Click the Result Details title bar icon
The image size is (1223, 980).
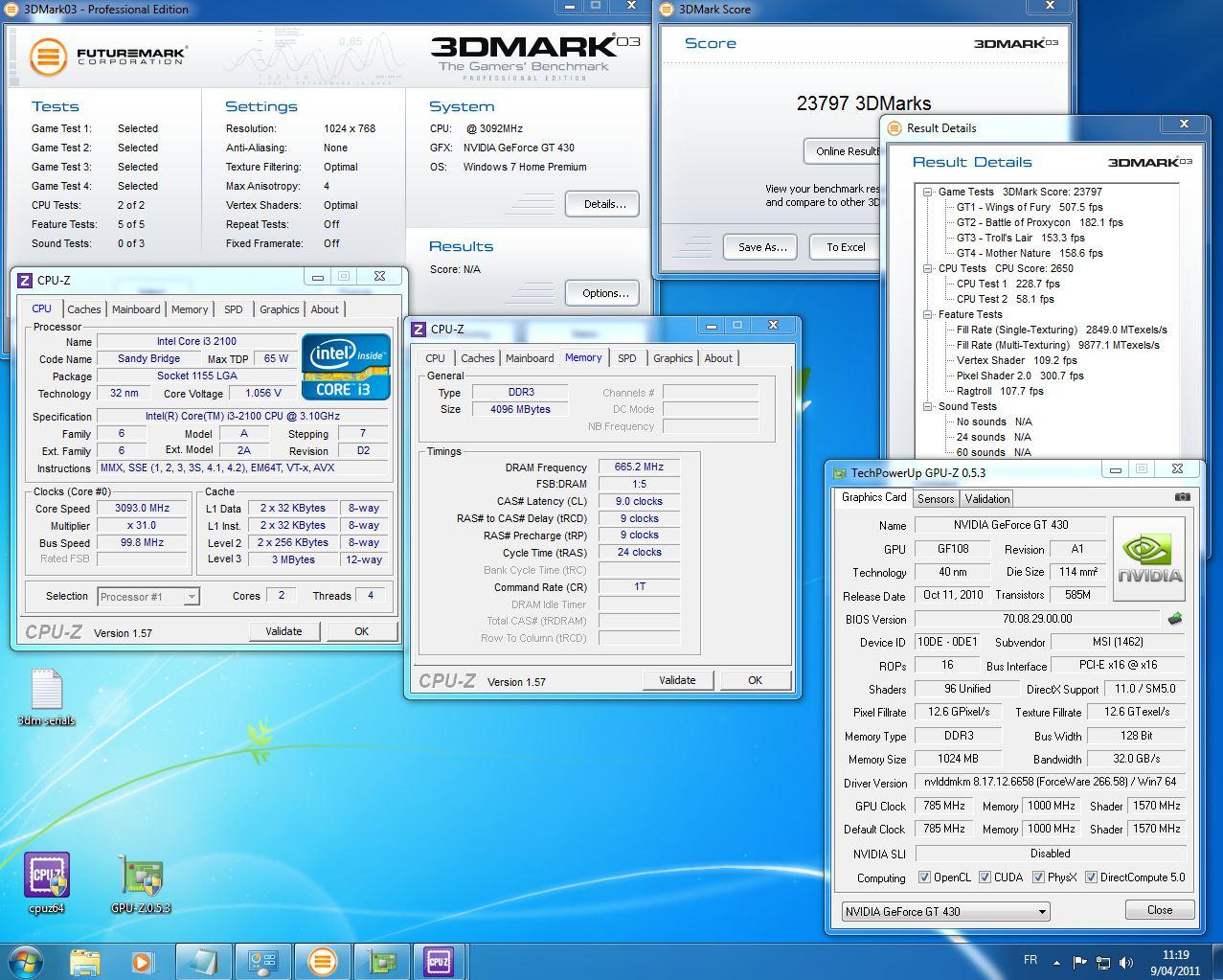tap(895, 127)
